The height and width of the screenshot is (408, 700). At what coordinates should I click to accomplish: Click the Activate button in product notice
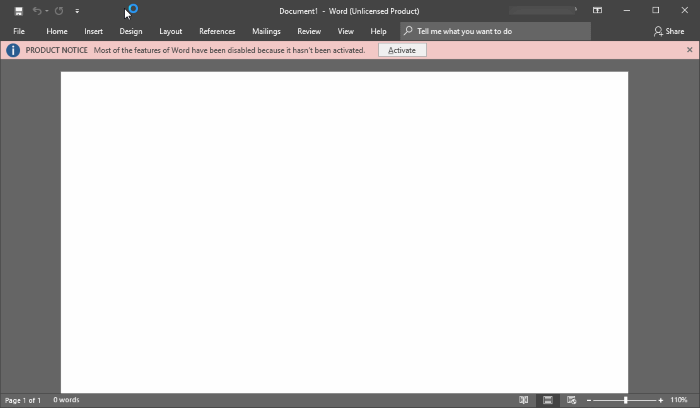[402, 50]
